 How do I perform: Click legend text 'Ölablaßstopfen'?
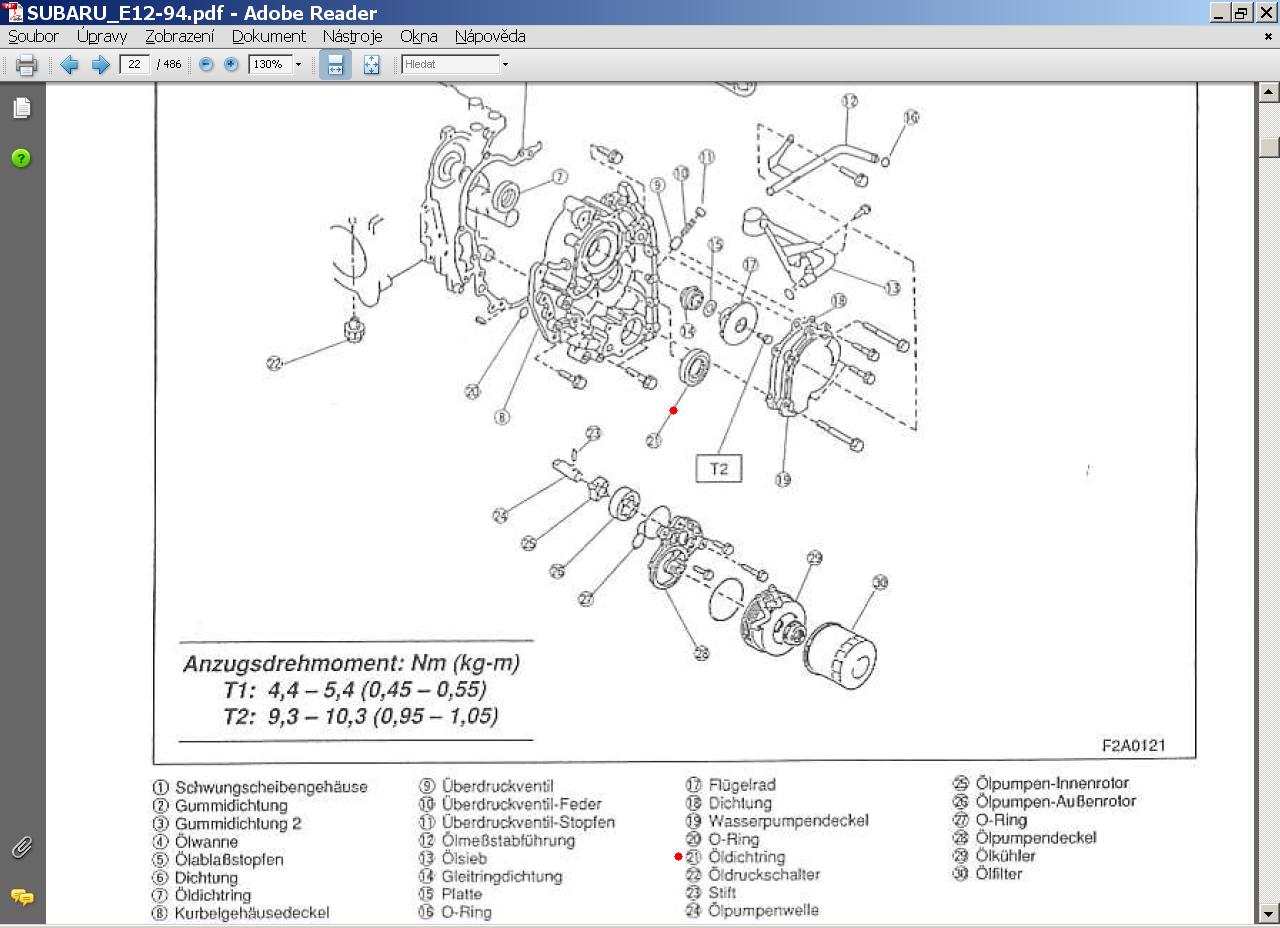pyautogui.click(x=229, y=860)
